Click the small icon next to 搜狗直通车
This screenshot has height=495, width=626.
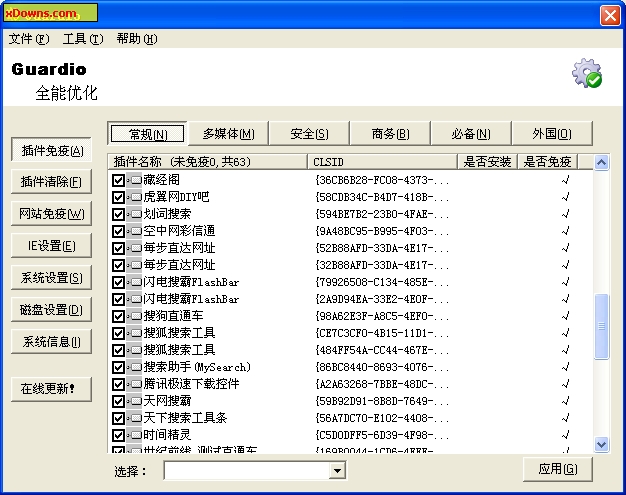tap(136, 316)
